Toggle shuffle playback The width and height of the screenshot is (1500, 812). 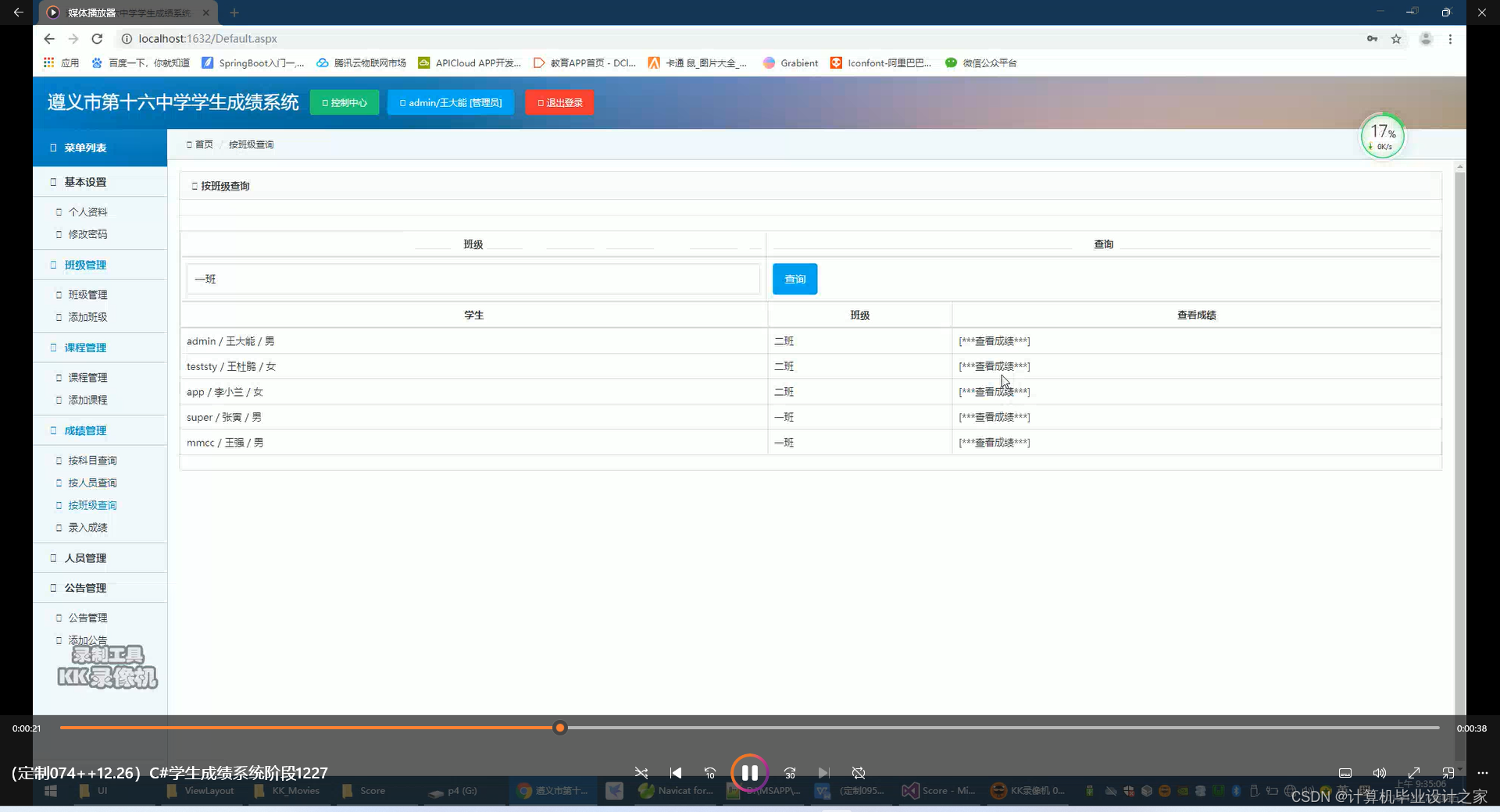(641, 773)
